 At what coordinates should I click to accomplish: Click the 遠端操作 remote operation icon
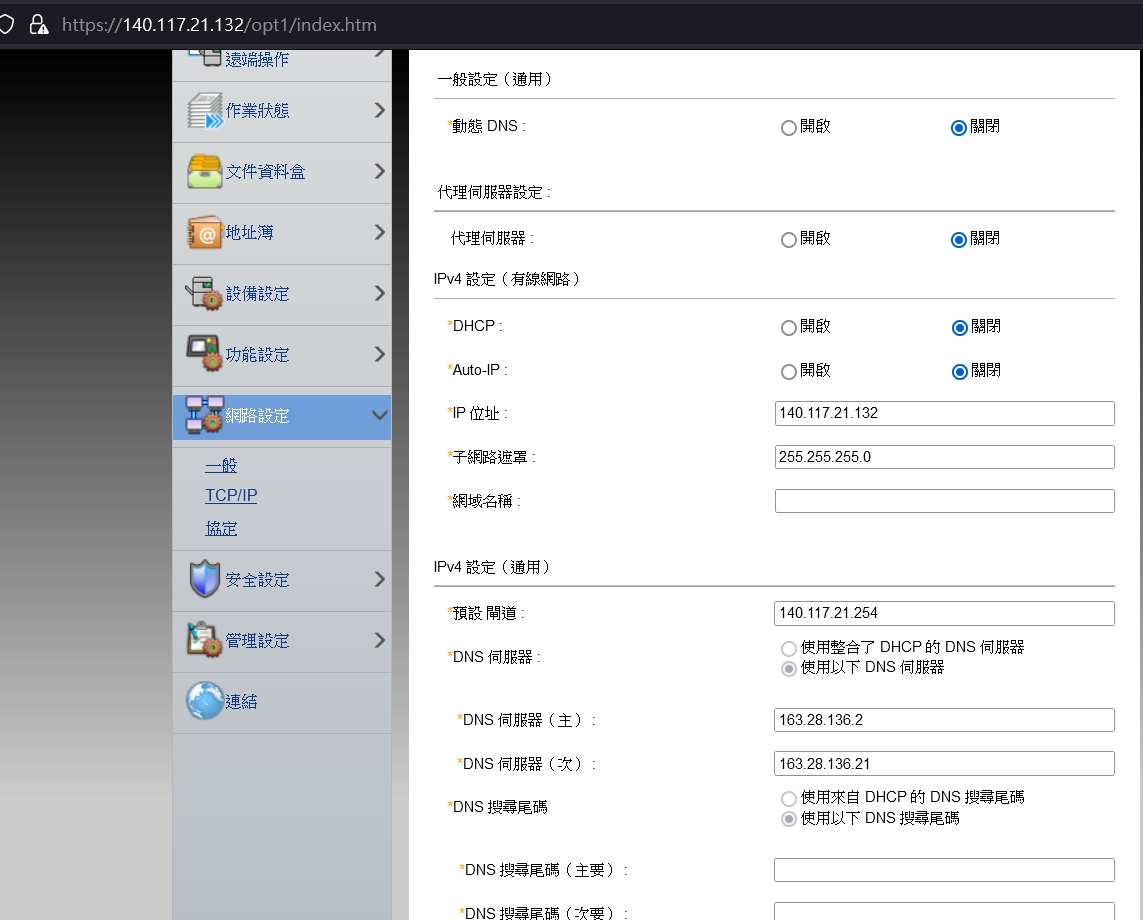[x=205, y=57]
